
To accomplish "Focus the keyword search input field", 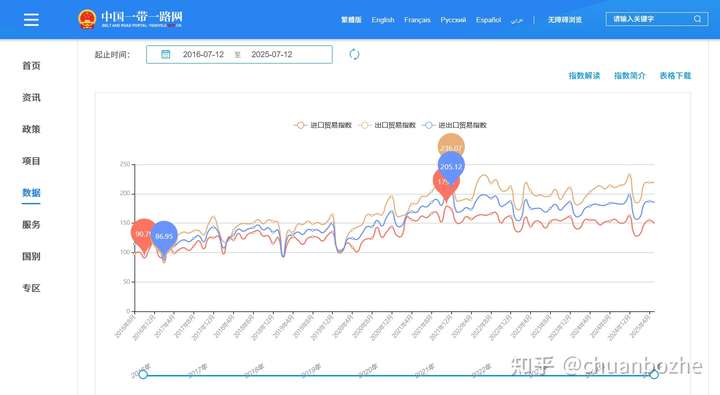I will point(651,19).
